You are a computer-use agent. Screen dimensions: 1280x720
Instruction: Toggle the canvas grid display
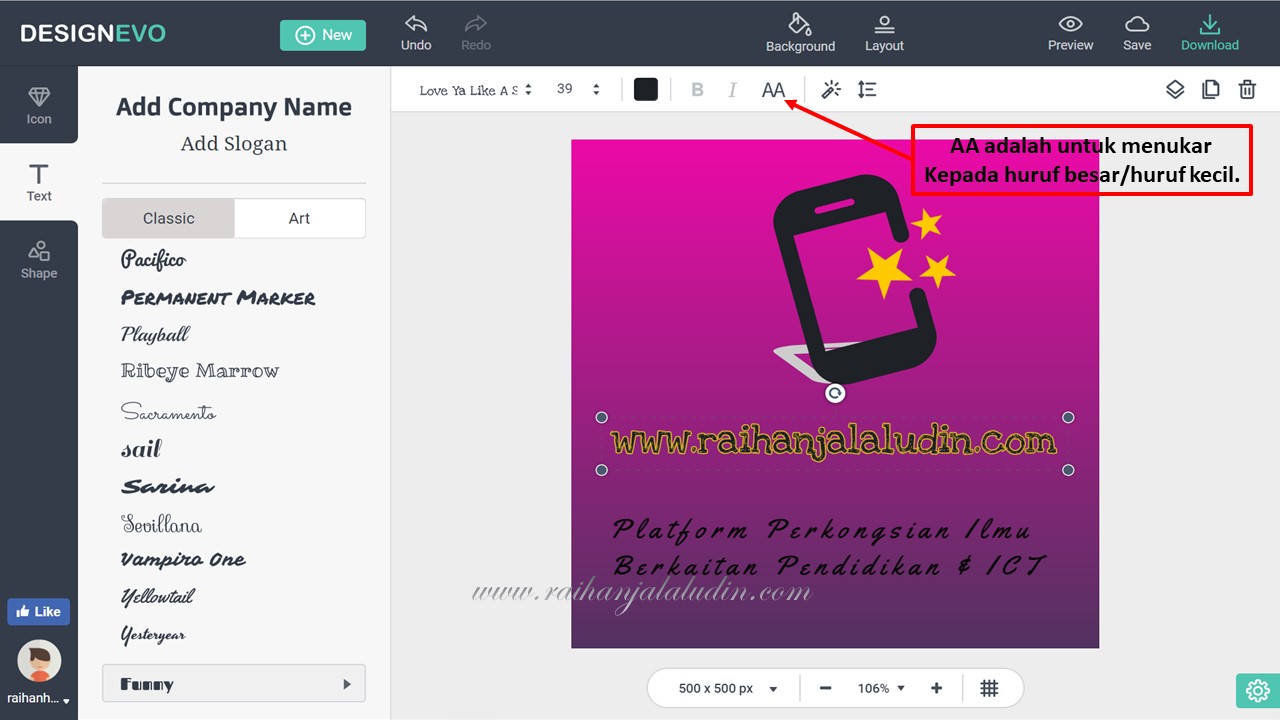click(989, 688)
